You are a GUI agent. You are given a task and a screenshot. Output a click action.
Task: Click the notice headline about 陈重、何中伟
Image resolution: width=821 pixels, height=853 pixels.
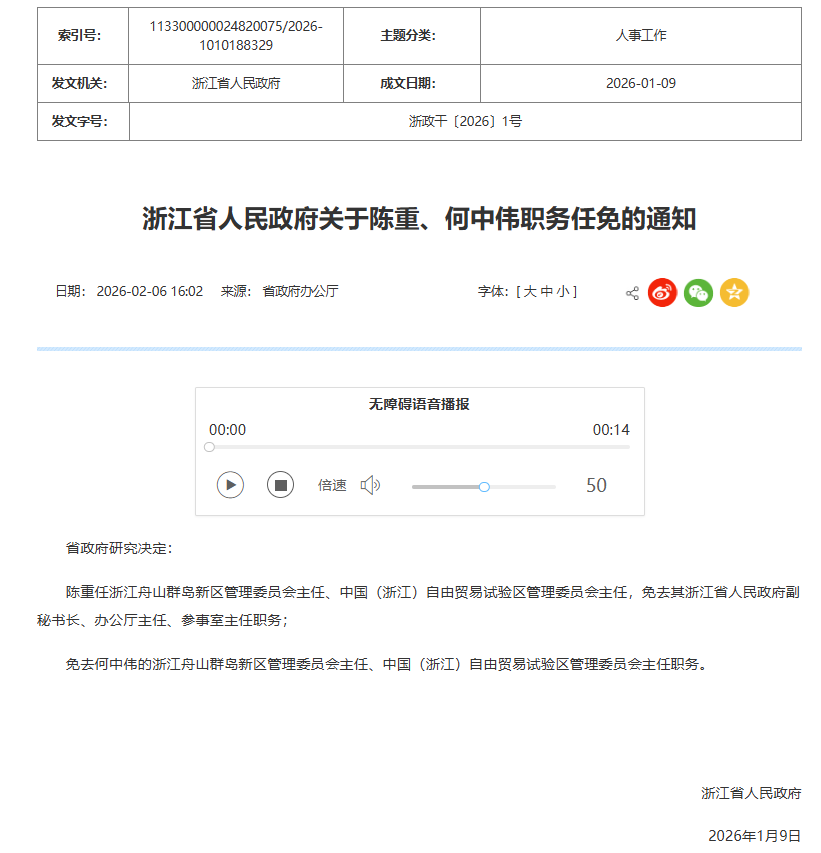419,219
